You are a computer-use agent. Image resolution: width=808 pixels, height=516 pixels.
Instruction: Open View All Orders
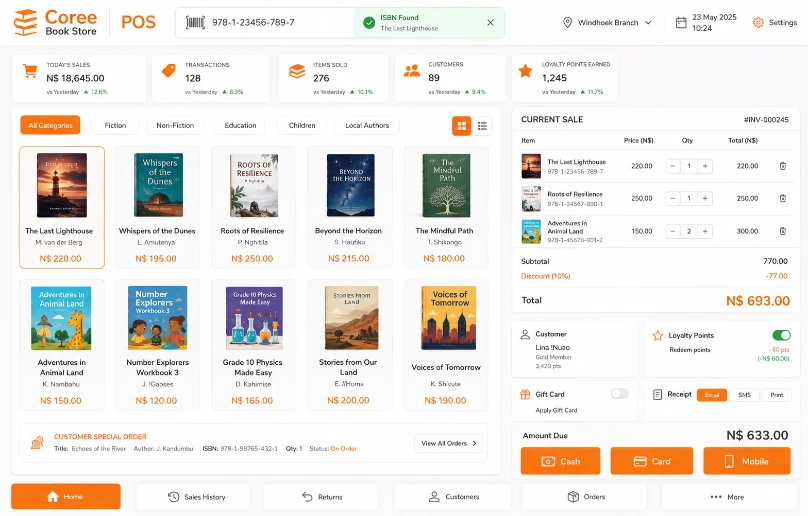[448, 443]
